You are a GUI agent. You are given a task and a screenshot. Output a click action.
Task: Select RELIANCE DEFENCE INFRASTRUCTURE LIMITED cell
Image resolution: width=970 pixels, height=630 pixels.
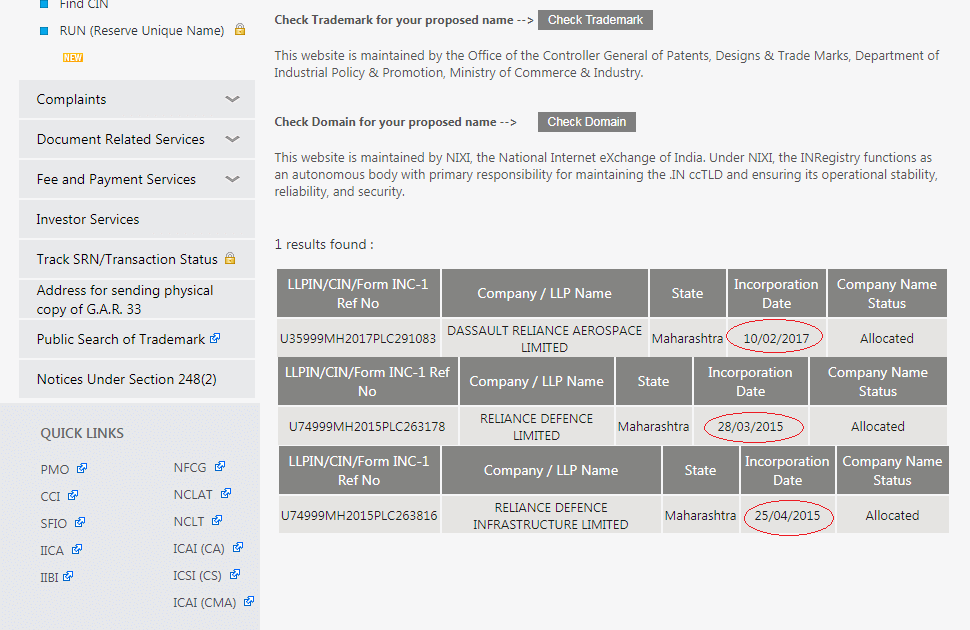point(551,516)
